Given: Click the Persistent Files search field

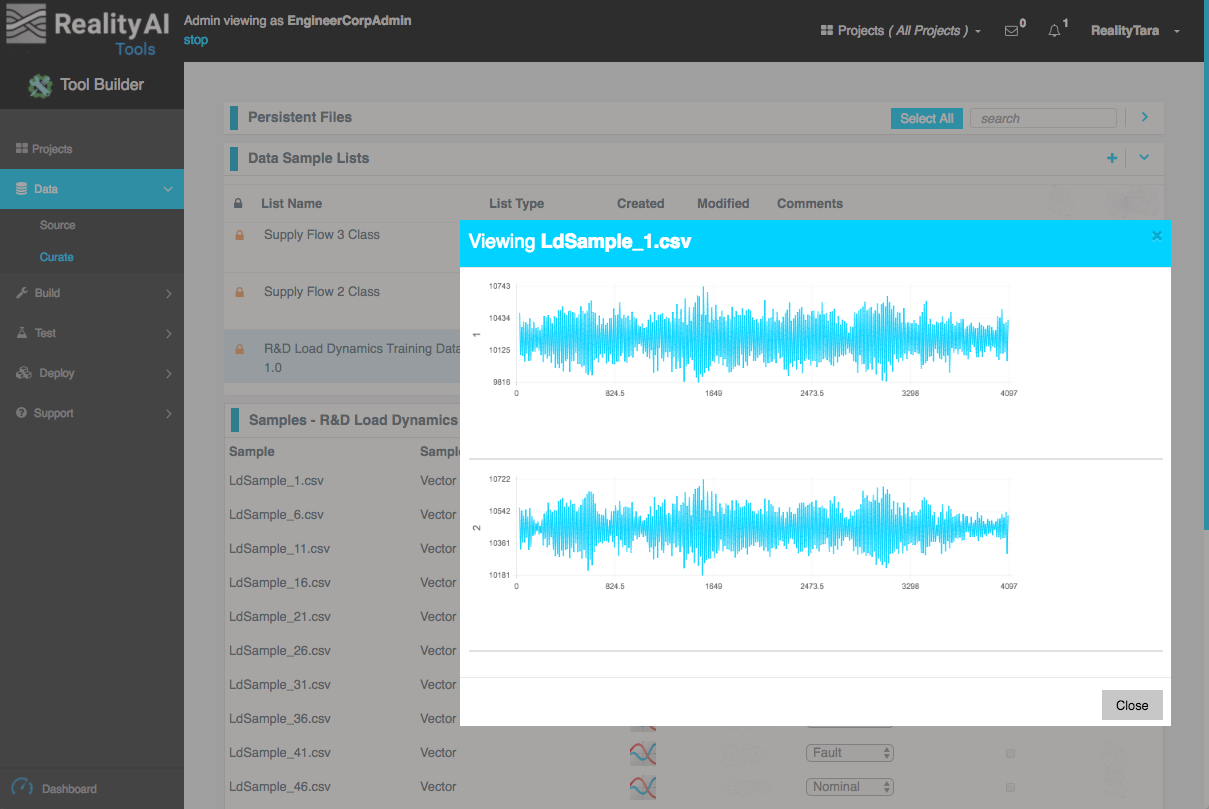Looking at the screenshot, I should [x=1042, y=118].
